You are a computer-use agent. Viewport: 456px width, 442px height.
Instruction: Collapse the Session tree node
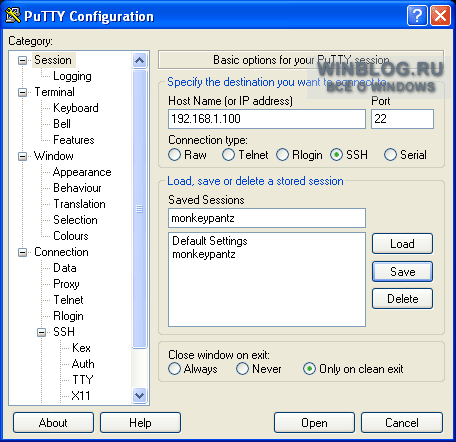[x=22, y=60]
